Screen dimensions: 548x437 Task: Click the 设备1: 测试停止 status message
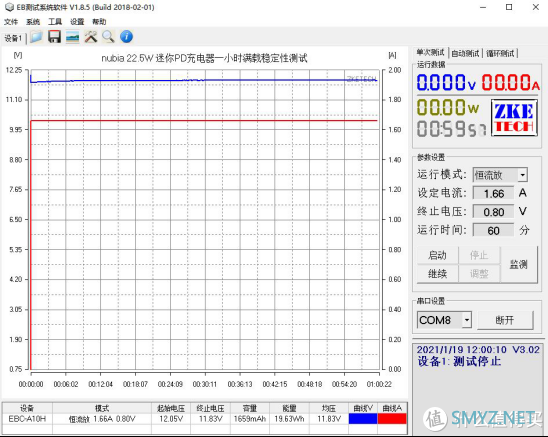[459, 361]
